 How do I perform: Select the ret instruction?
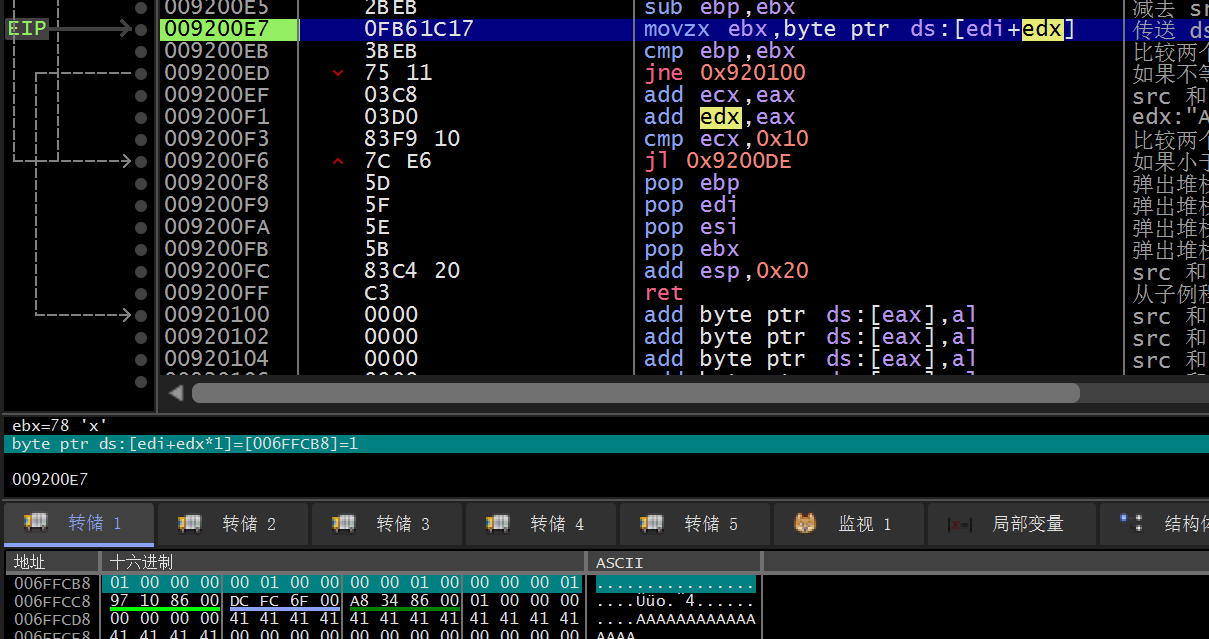(664, 293)
